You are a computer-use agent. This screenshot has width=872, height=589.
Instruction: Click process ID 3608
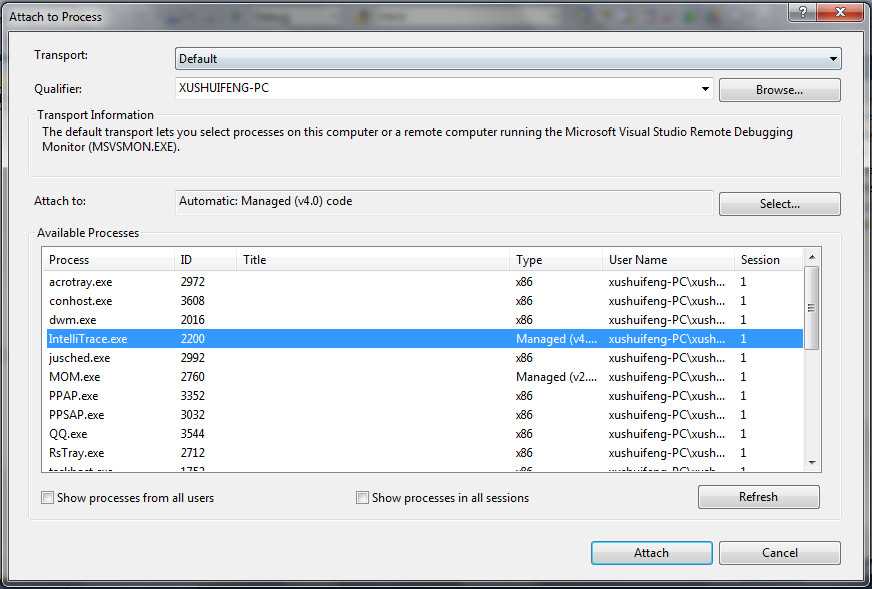pyautogui.click(x=192, y=301)
